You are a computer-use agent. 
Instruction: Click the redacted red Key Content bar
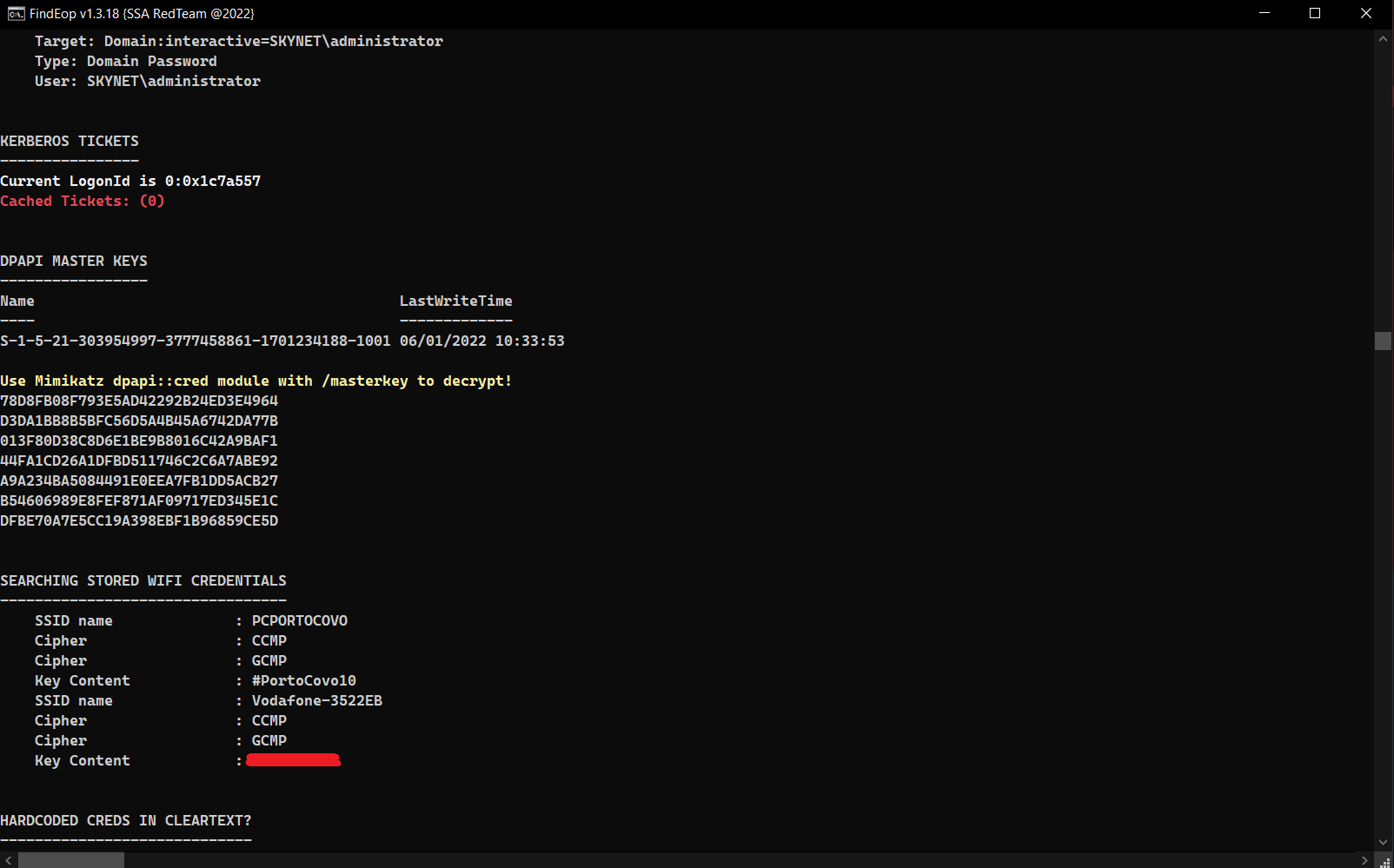(293, 759)
